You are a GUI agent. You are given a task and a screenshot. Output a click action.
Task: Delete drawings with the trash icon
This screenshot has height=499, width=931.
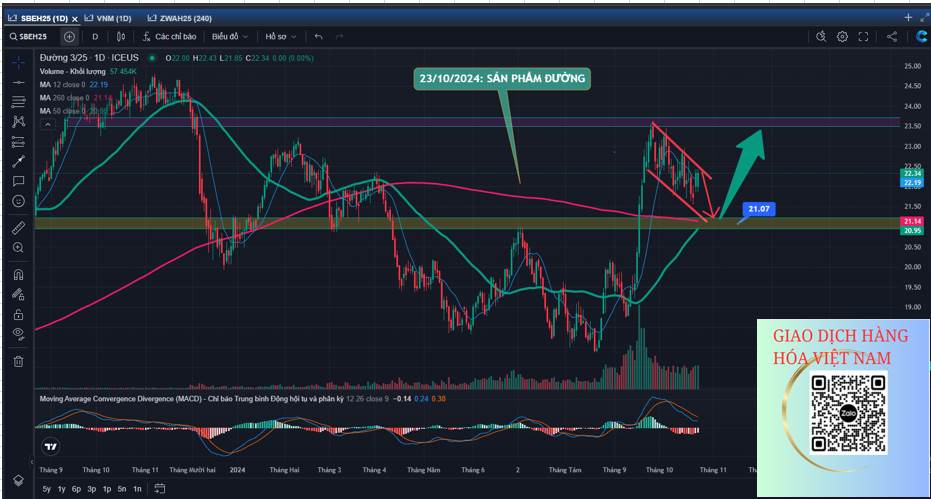click(18, 361)
